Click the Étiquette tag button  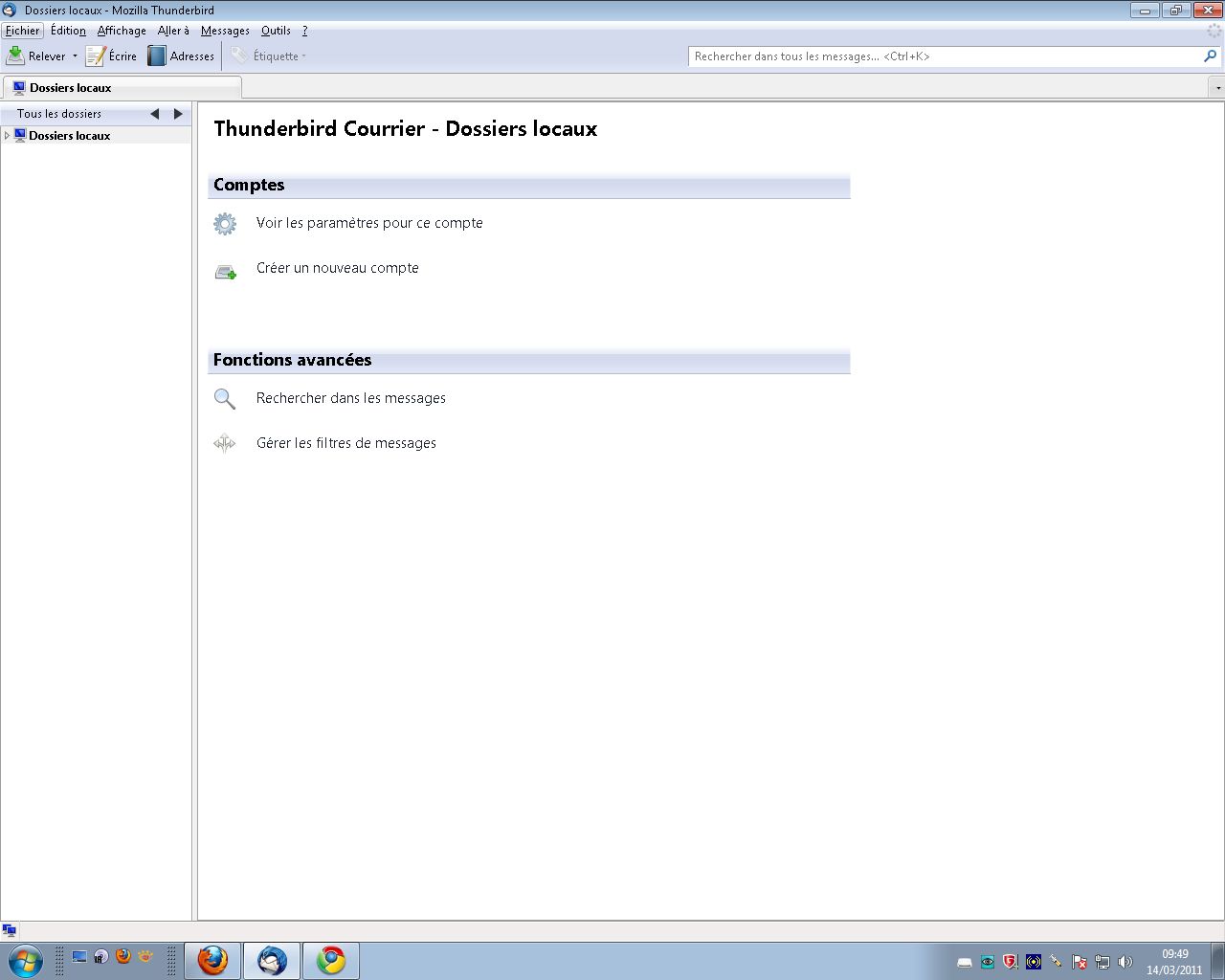point(269,56)
